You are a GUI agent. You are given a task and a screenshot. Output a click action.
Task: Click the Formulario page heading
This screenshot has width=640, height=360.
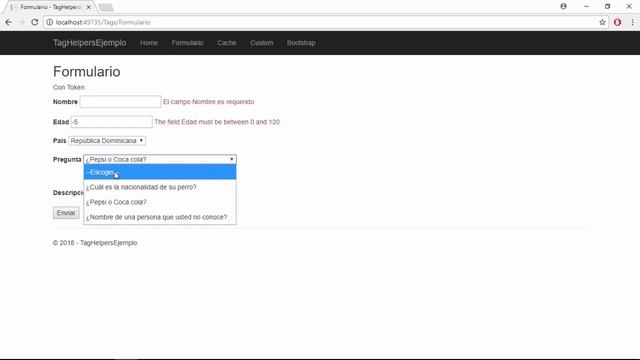(87, 72)
